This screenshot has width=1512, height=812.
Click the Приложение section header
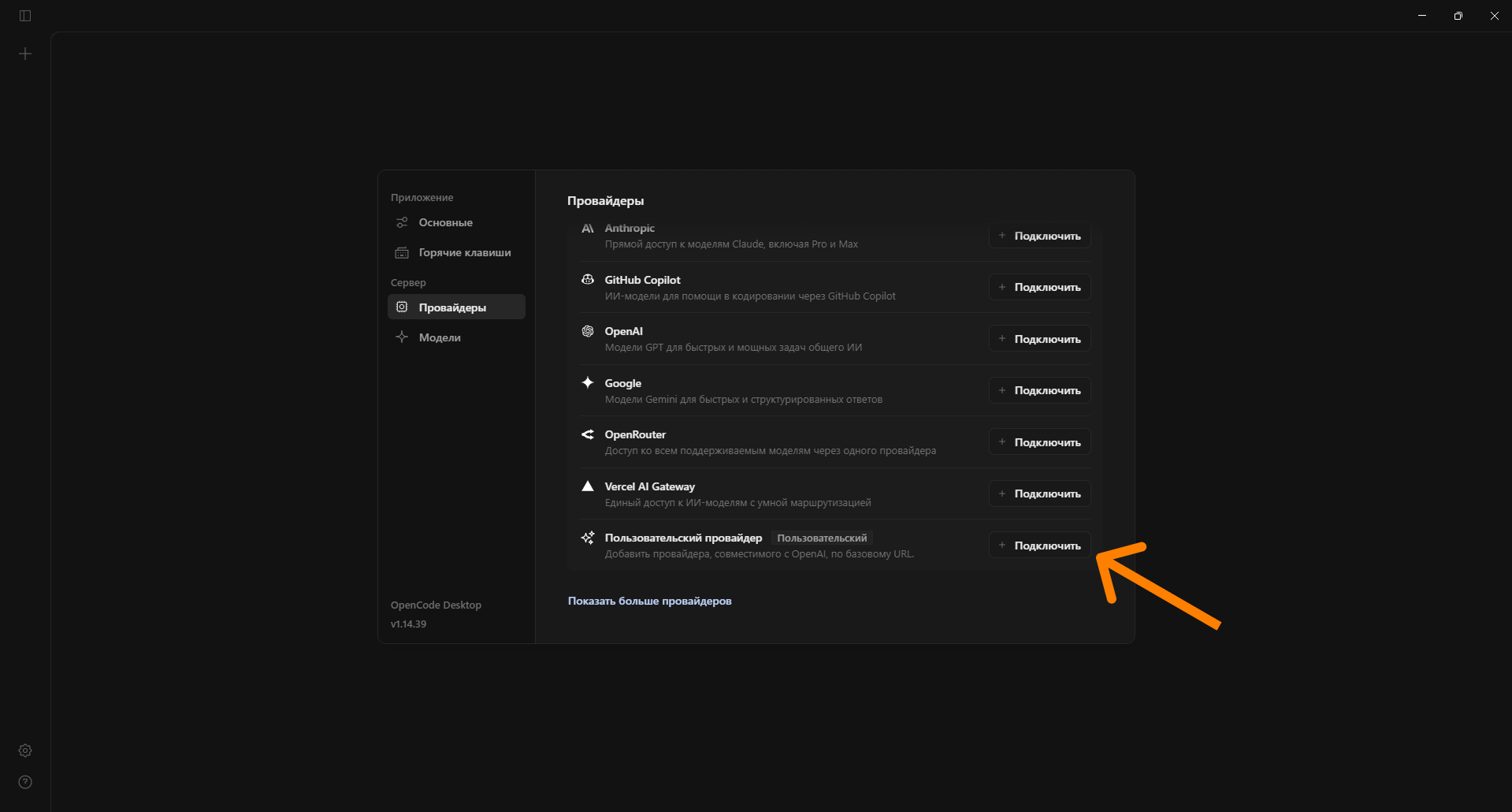[x=422, y=197]
